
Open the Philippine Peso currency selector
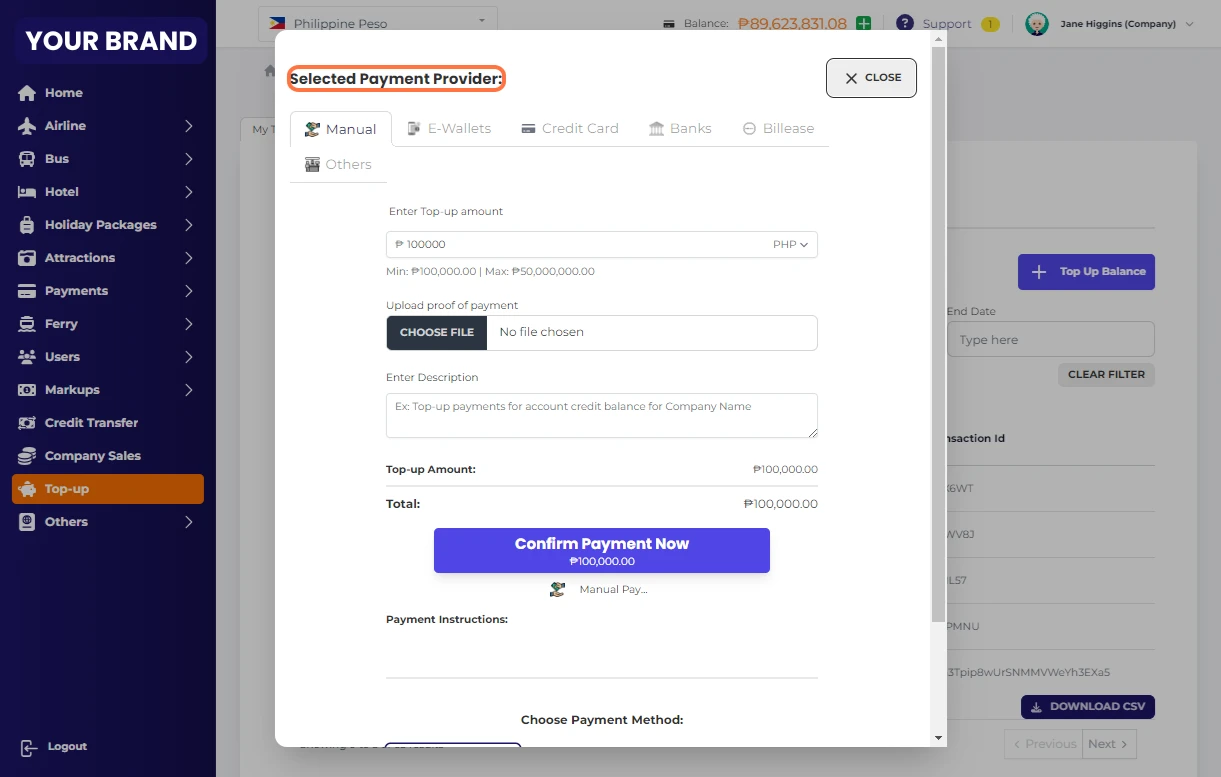tap(377, 22)
